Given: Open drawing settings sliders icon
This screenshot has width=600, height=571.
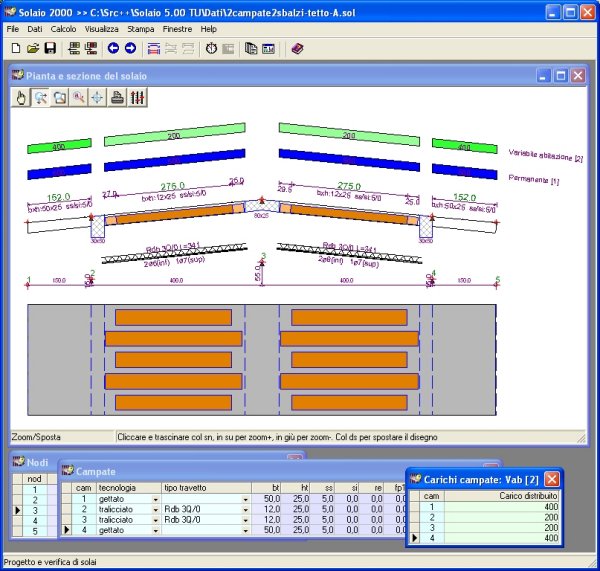Looking at the screenshot, I should coord(137,98).
